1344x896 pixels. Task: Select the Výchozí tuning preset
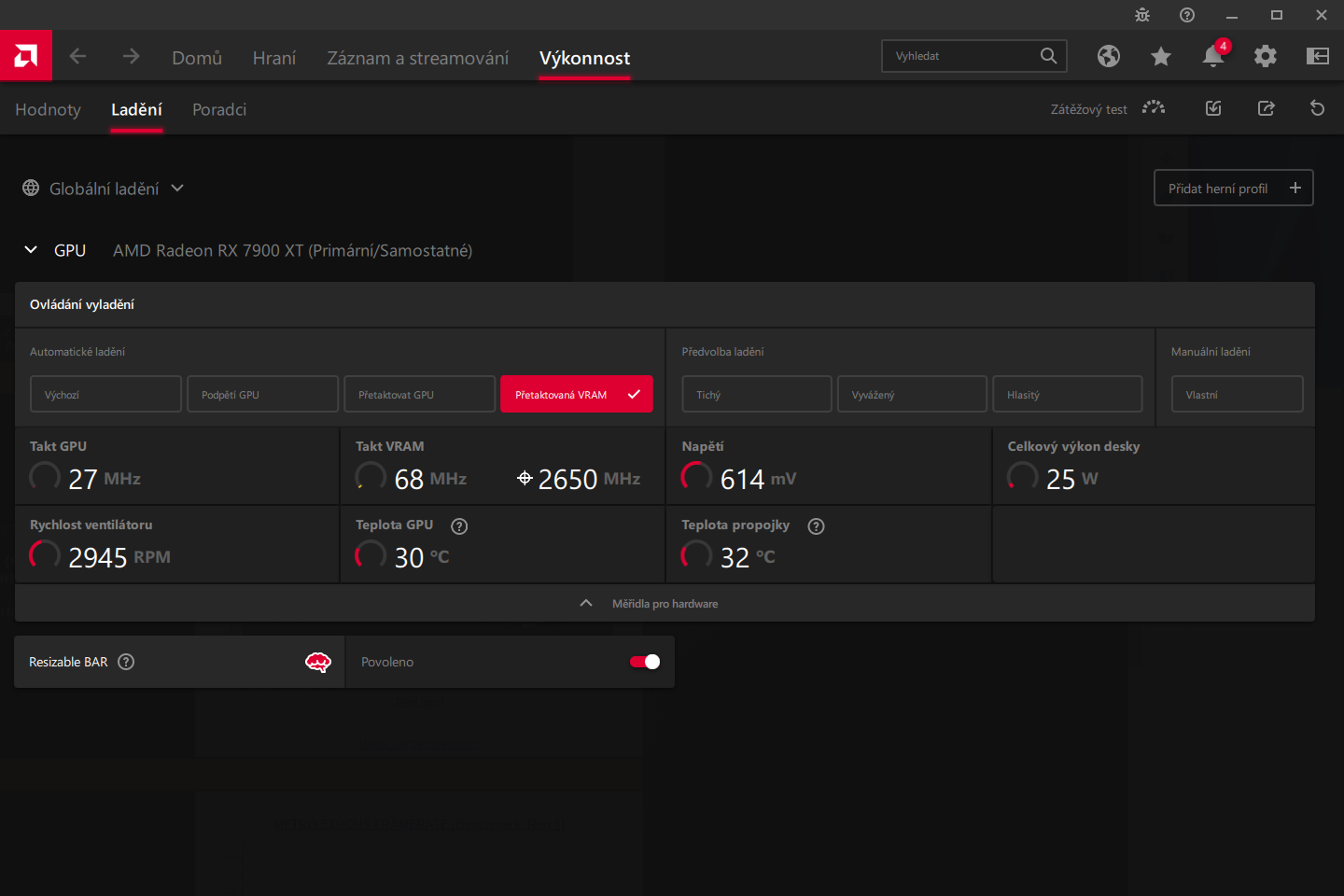pyautogui.click(x=105, y=394)
